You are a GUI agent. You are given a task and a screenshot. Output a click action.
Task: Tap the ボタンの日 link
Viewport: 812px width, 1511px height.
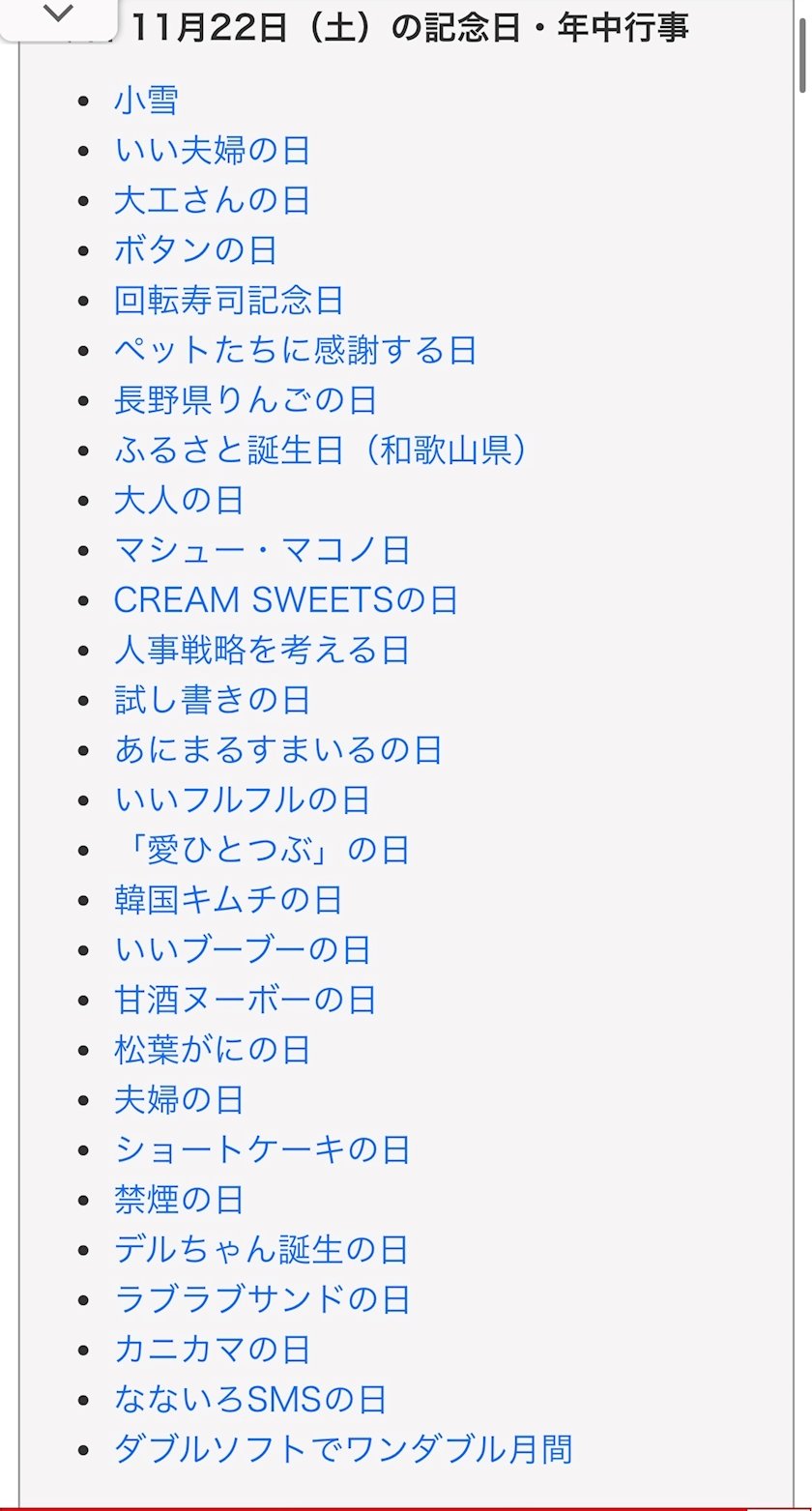click(195, 250)
